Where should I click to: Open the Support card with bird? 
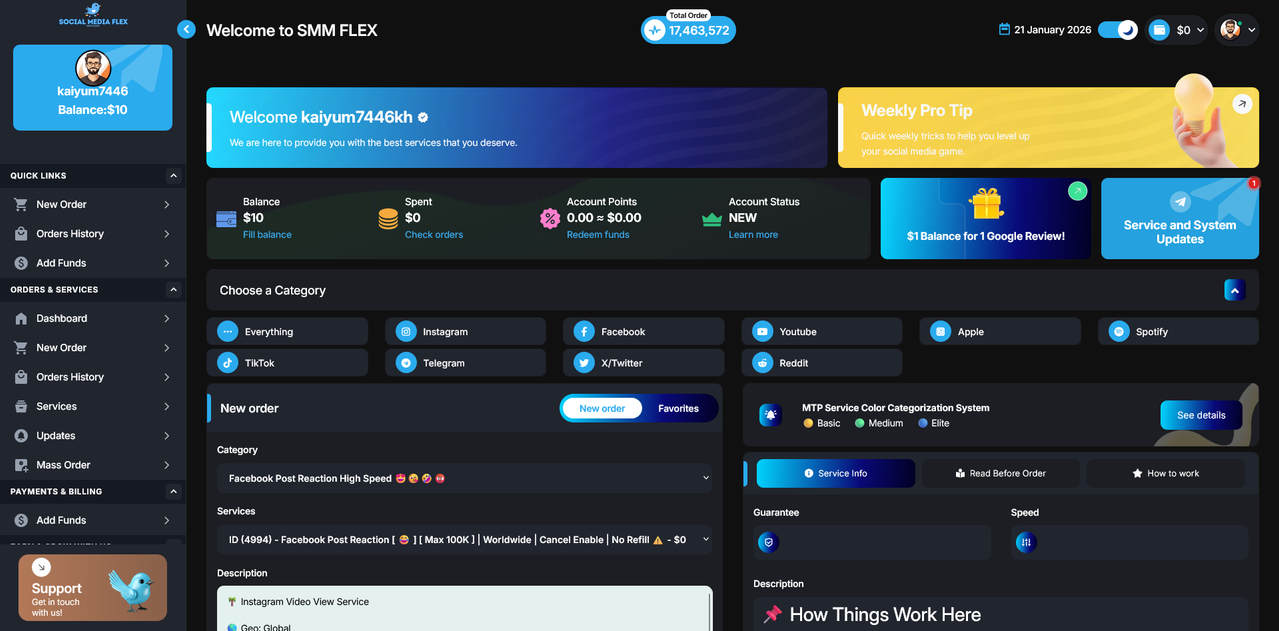click(x=93, y=588)
